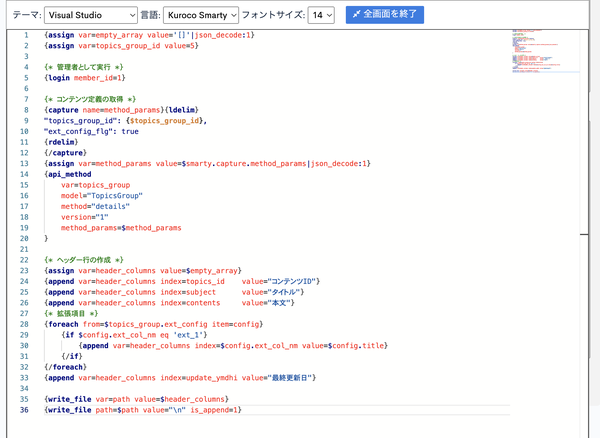Click method="details" text
600x438 pixels.
coord(95,207)
